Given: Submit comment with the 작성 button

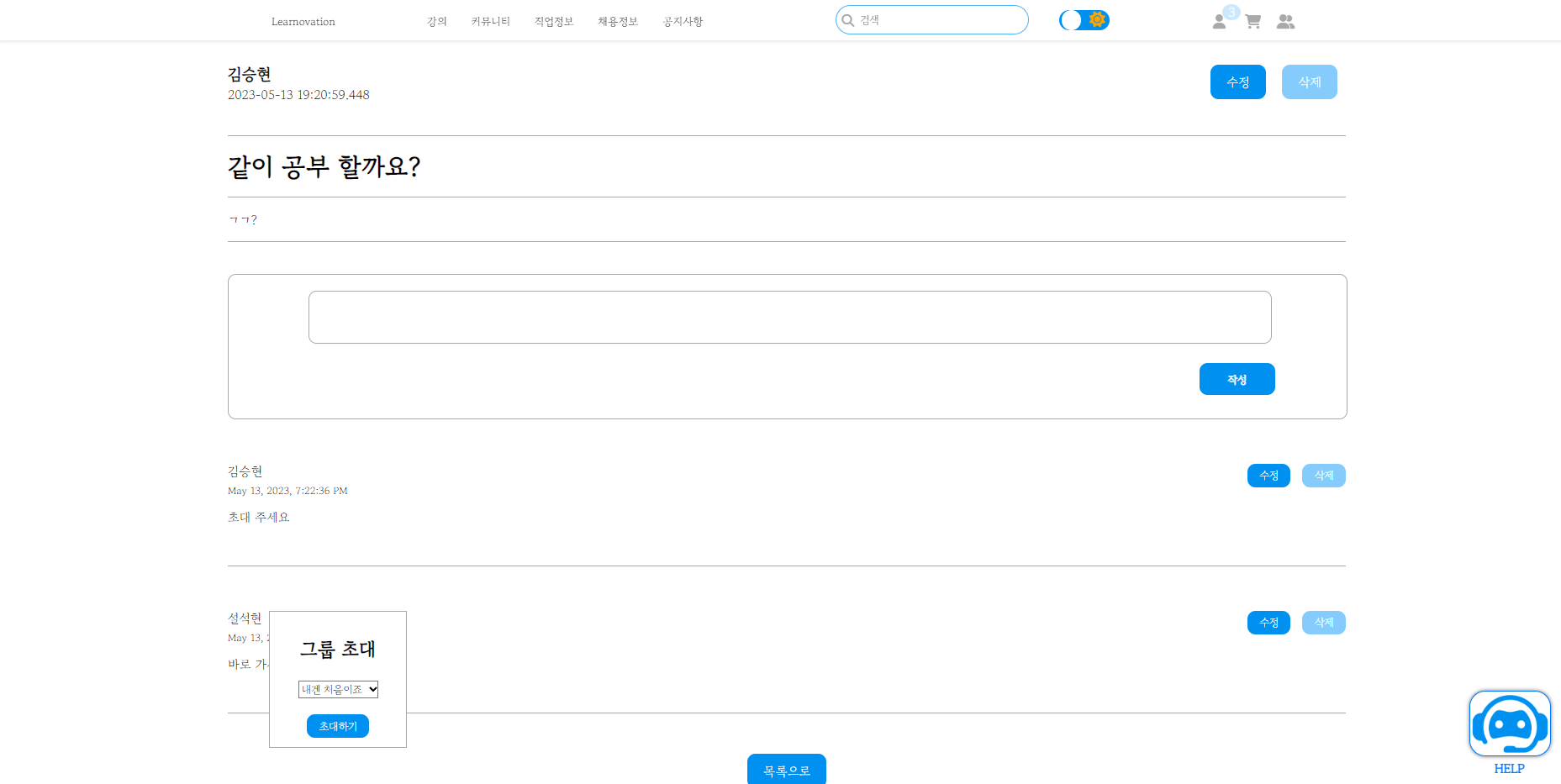Looking at the screenshot, I should coord(1237,379).
